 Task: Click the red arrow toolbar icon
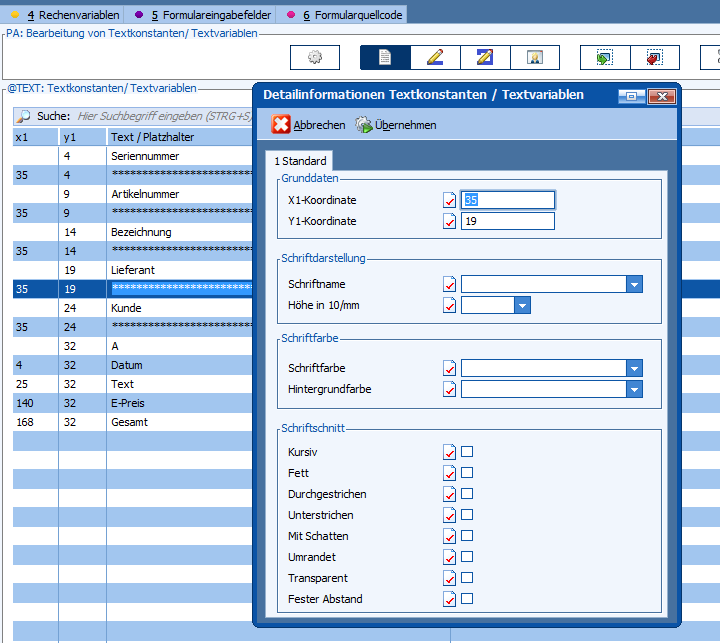654,58
